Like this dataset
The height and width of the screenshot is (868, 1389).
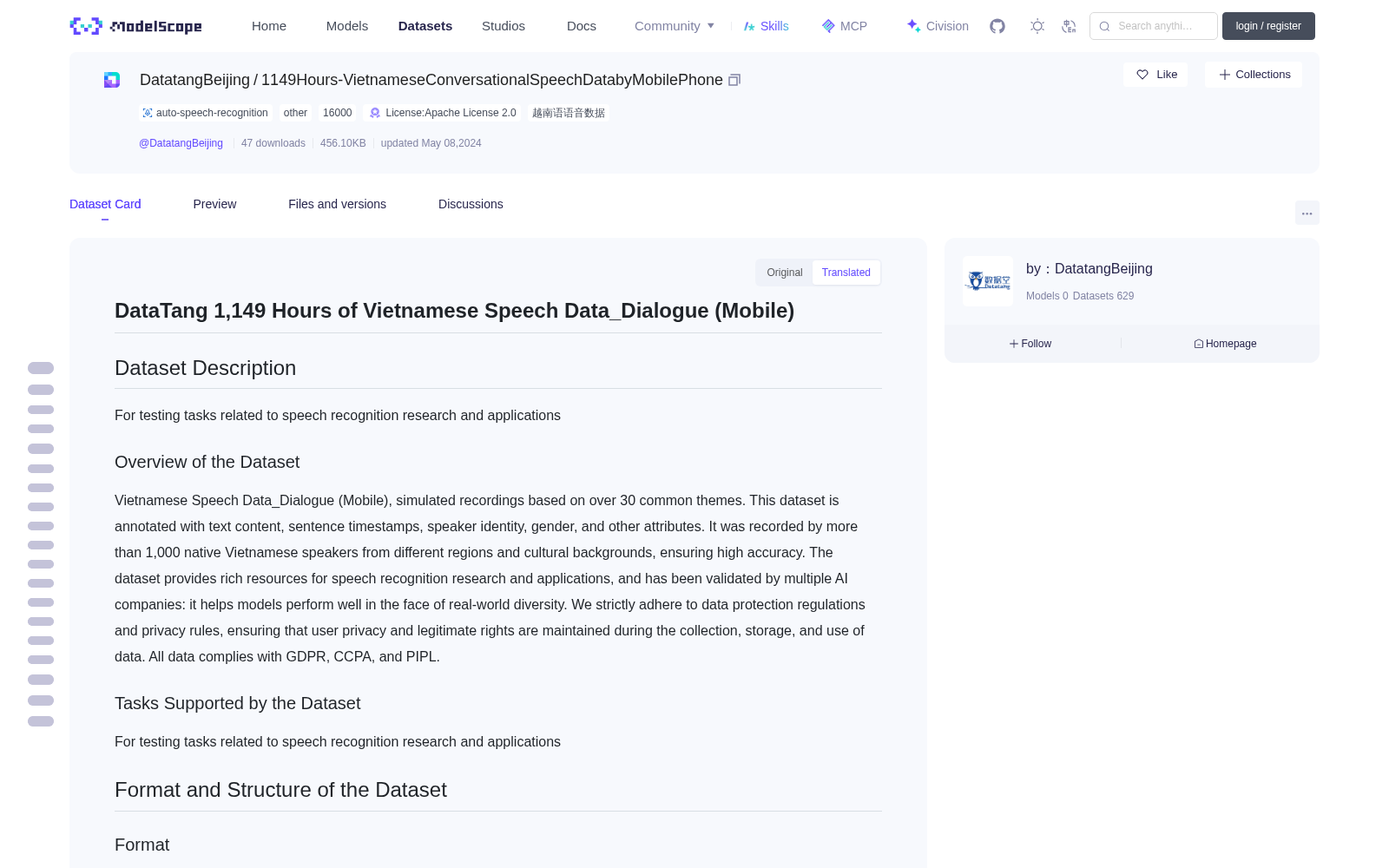click(x=1155, y=75)
